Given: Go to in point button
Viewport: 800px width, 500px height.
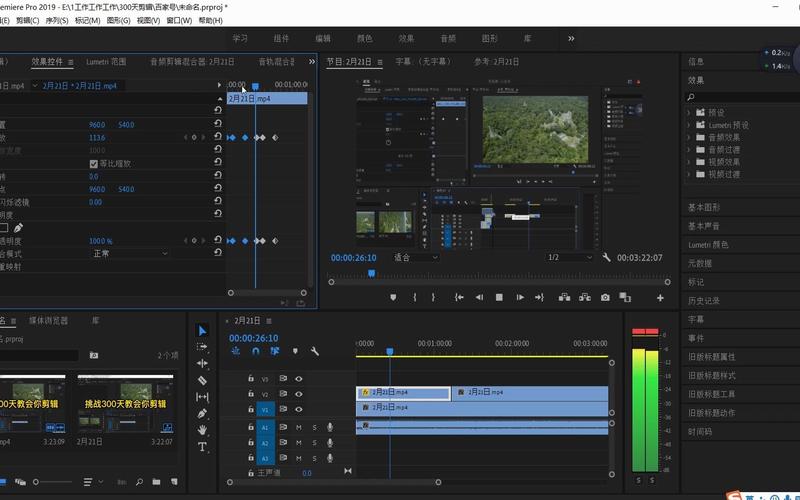Looking at the screenshot, I should click(459, 297).
